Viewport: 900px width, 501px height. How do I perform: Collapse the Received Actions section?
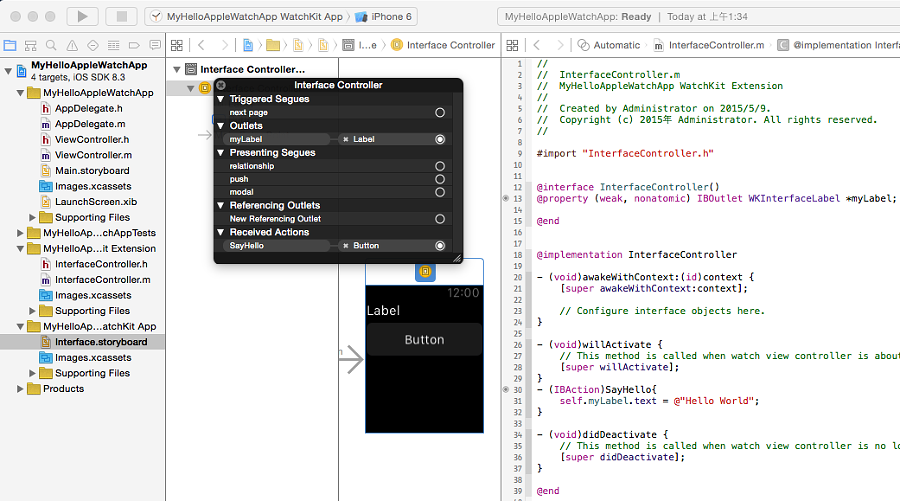[x=220, y=232]
